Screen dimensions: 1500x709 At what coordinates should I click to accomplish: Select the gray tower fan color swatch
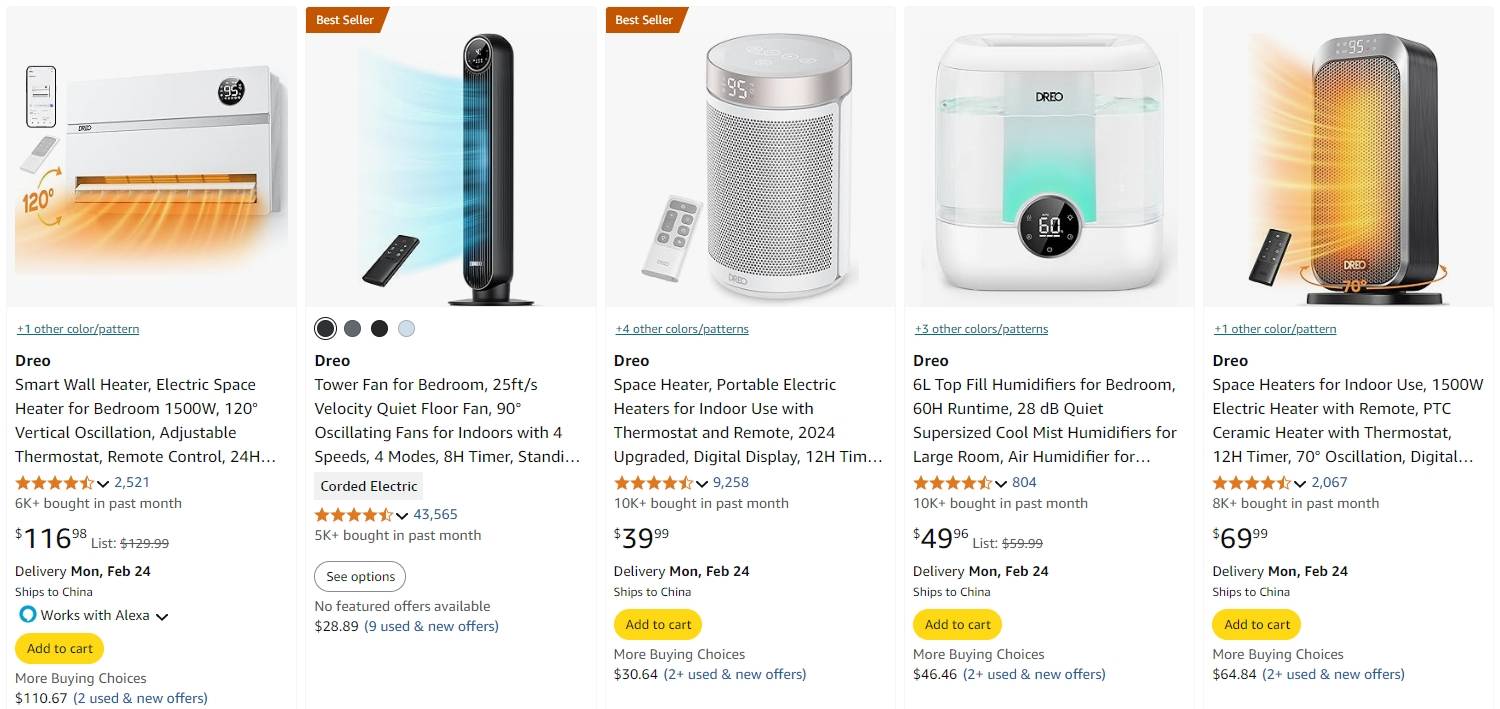pyautogui.click(x=352, y=329)
